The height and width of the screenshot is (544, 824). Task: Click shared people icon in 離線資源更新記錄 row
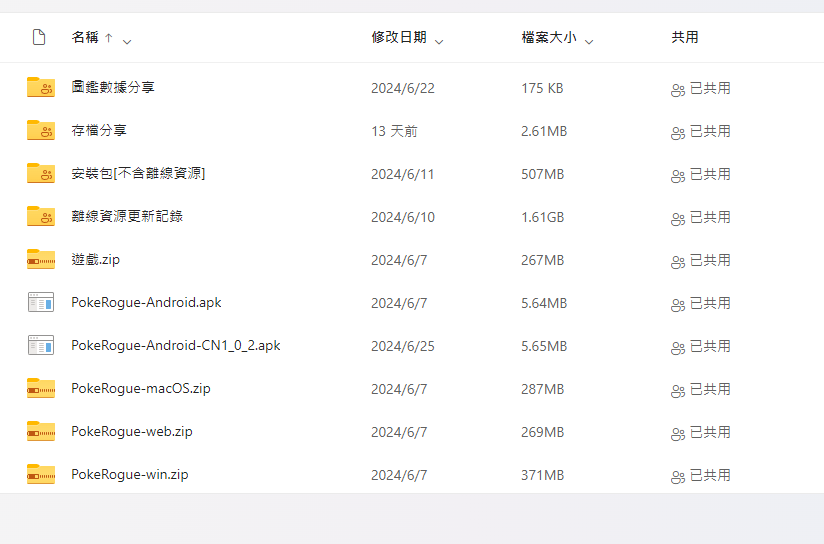(x=678, y=219)
